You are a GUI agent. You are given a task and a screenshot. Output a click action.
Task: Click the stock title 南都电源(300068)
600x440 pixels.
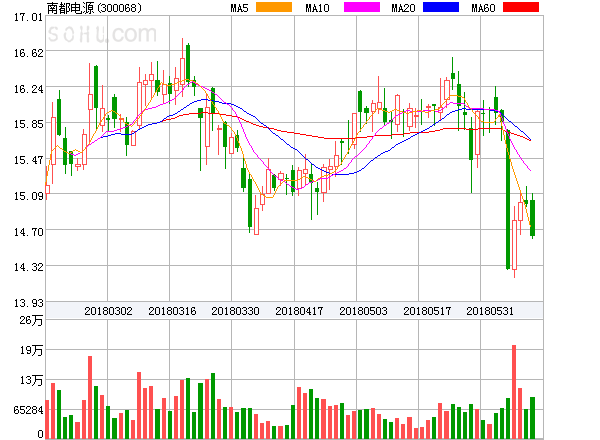click(94, 8)
